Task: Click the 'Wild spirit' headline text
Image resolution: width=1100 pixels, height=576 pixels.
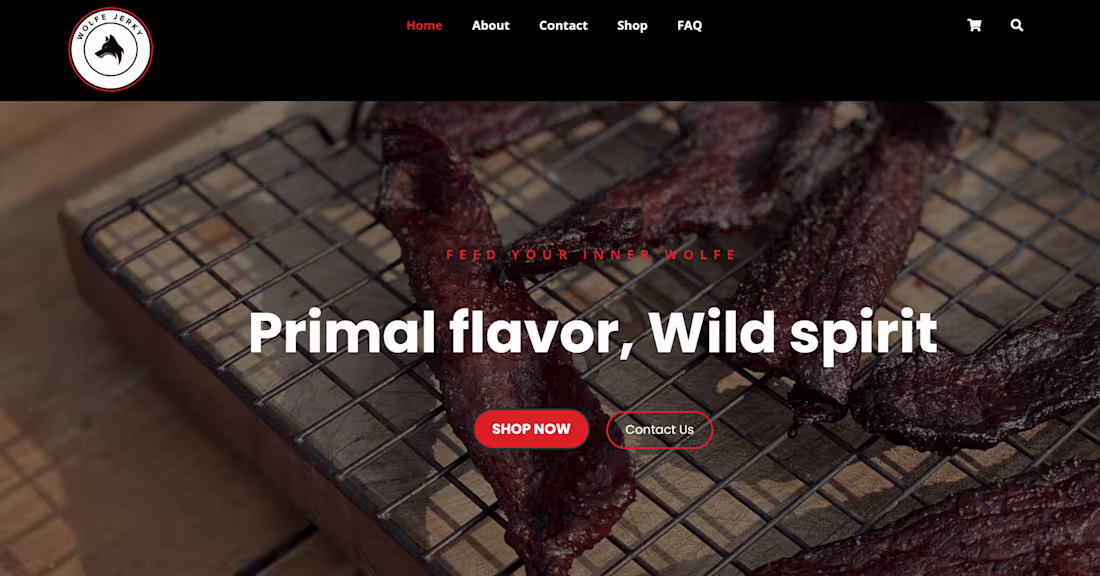Action: pyautogui.click(x=793, y=335)
